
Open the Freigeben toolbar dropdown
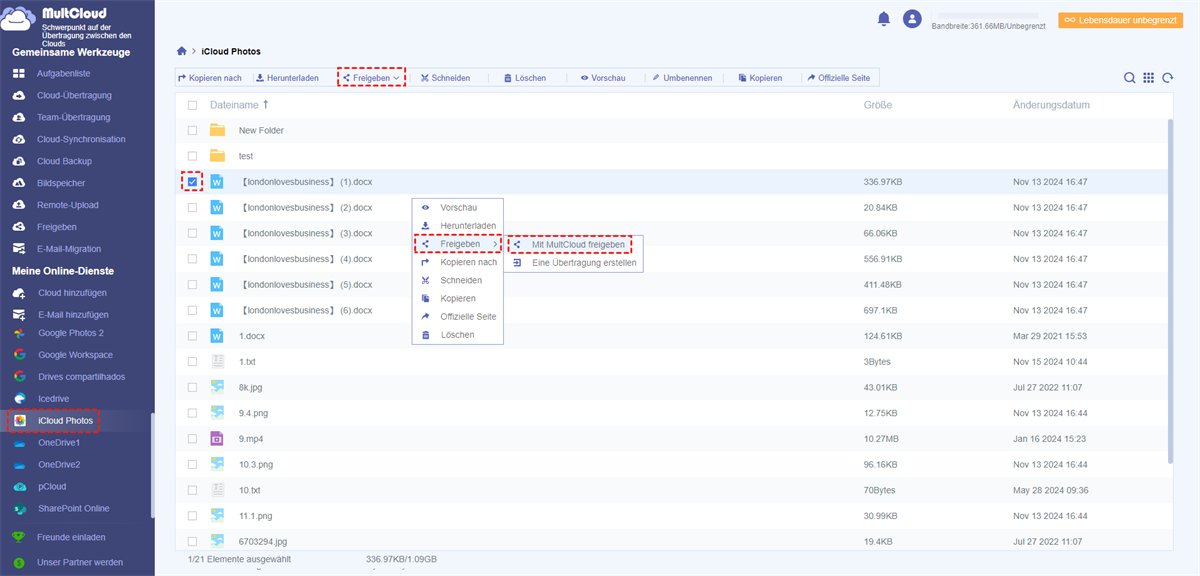click(x=371, y=78)
